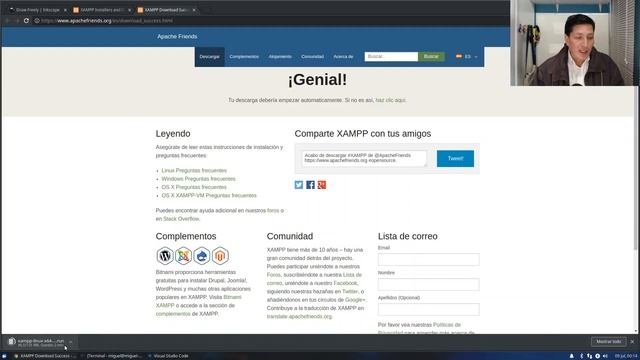Open the WordPress add-on icon

coord(165,256)
